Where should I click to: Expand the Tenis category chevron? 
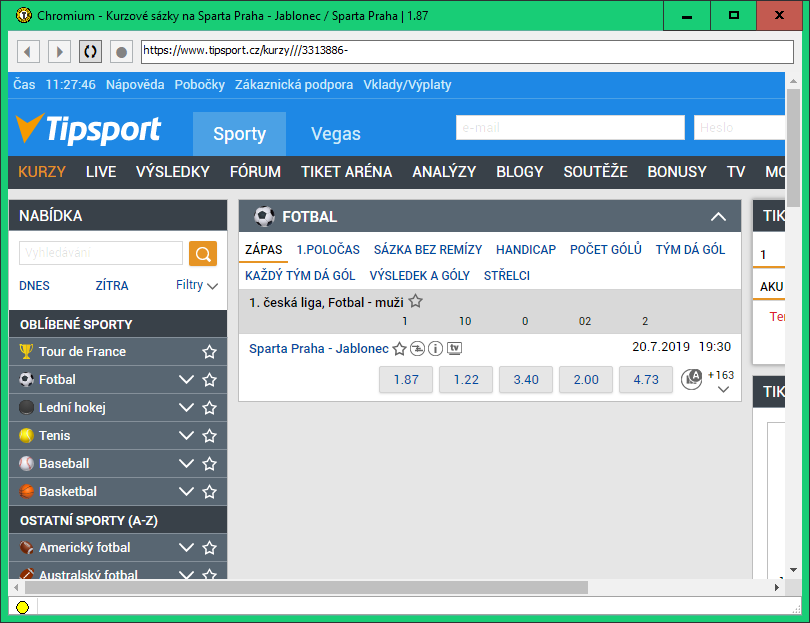coord(186,435)
